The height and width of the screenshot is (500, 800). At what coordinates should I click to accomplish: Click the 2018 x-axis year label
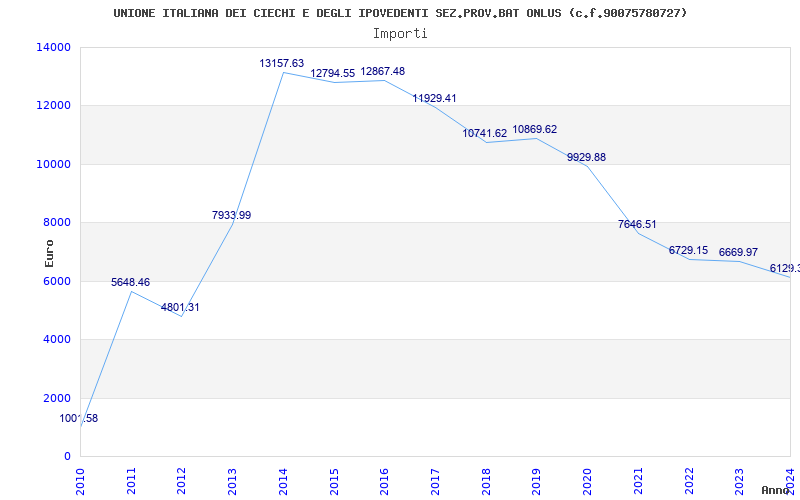coord(486,481)
